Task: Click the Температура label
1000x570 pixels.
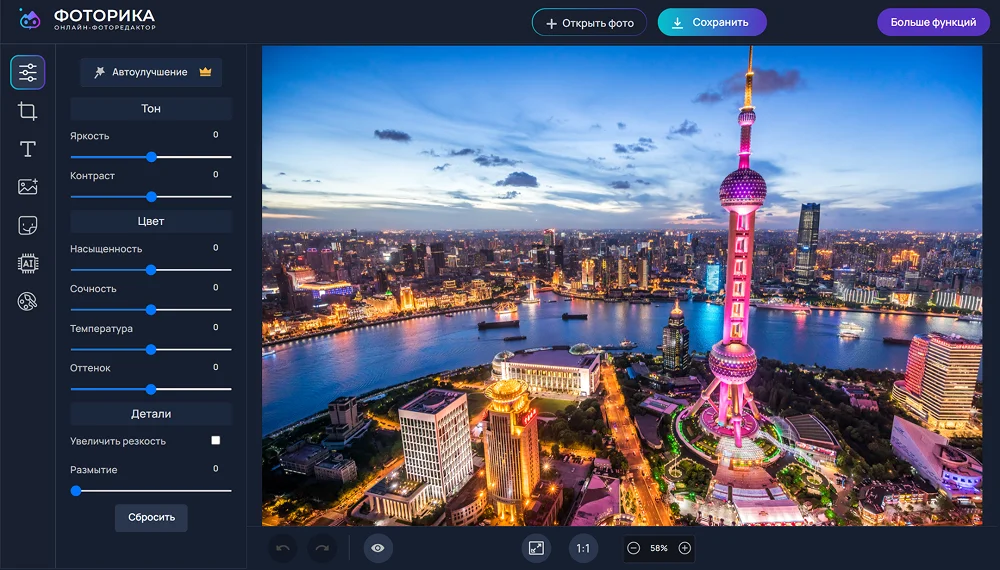Action: (x=101, y=328)
